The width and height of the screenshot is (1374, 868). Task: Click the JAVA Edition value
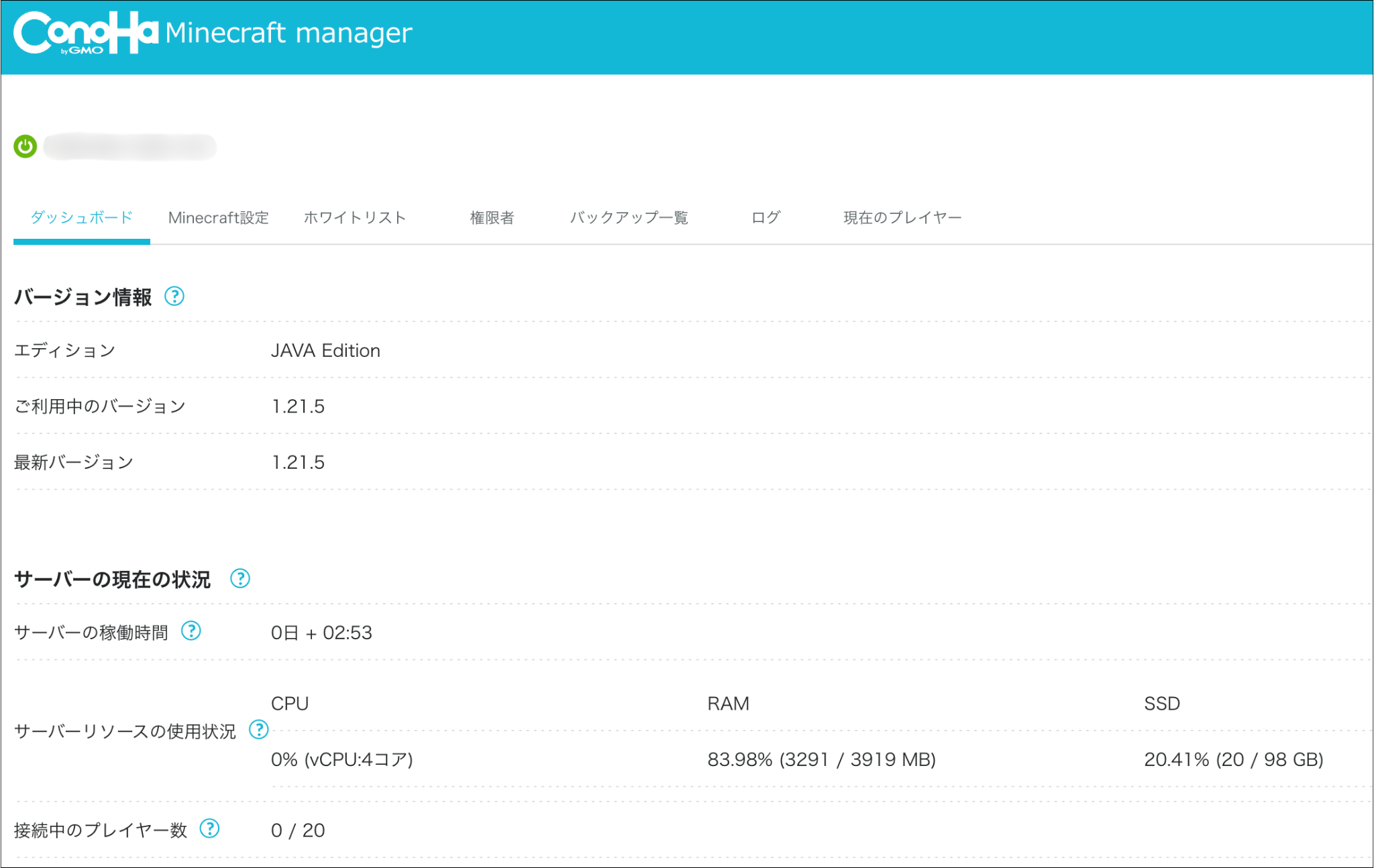pyautogui.click(x=325, y=350)
